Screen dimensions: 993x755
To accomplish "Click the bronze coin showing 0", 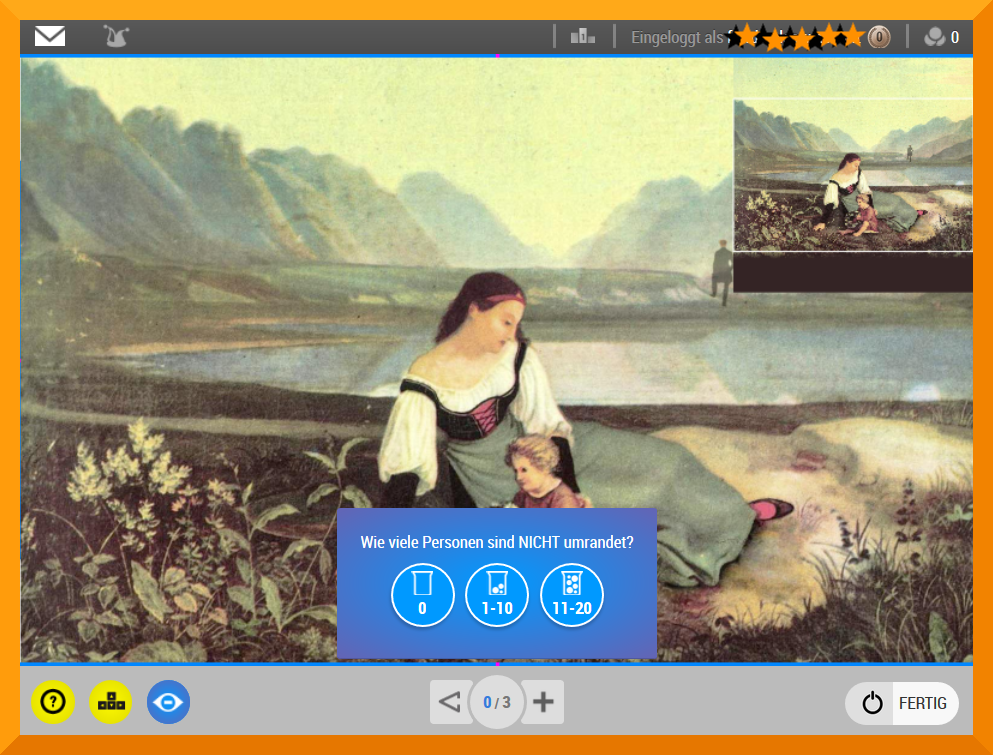I will [879, 37].
